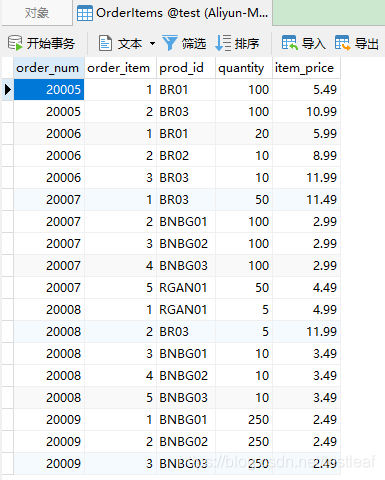The height and width of the screenshot is (480, 385).
Task: Click prod_id BNBG01 in order 20008
Action: 186,354
